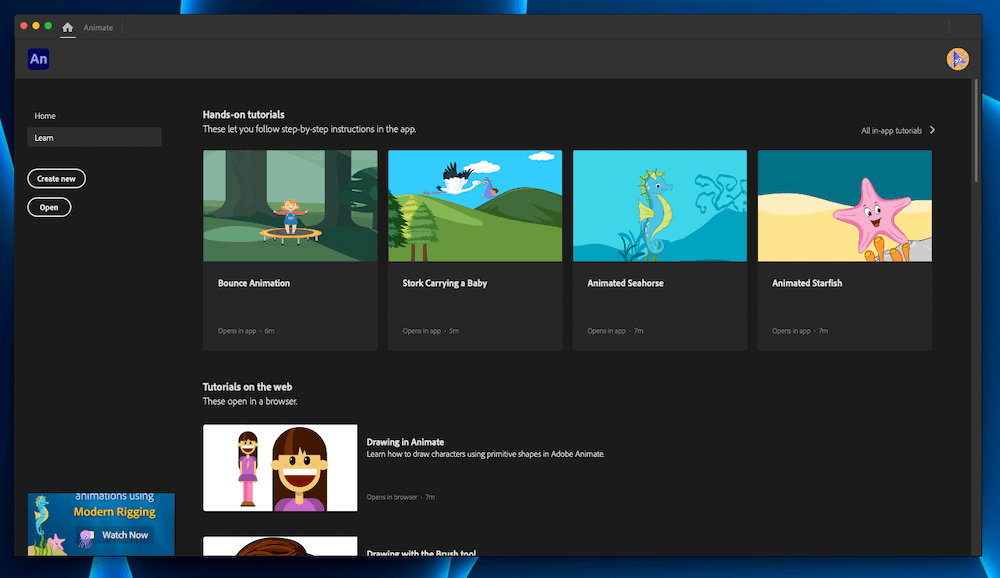
Task: Open the Bounce Animation tutorial thumbnail
Action: click(x=290, y=205)
